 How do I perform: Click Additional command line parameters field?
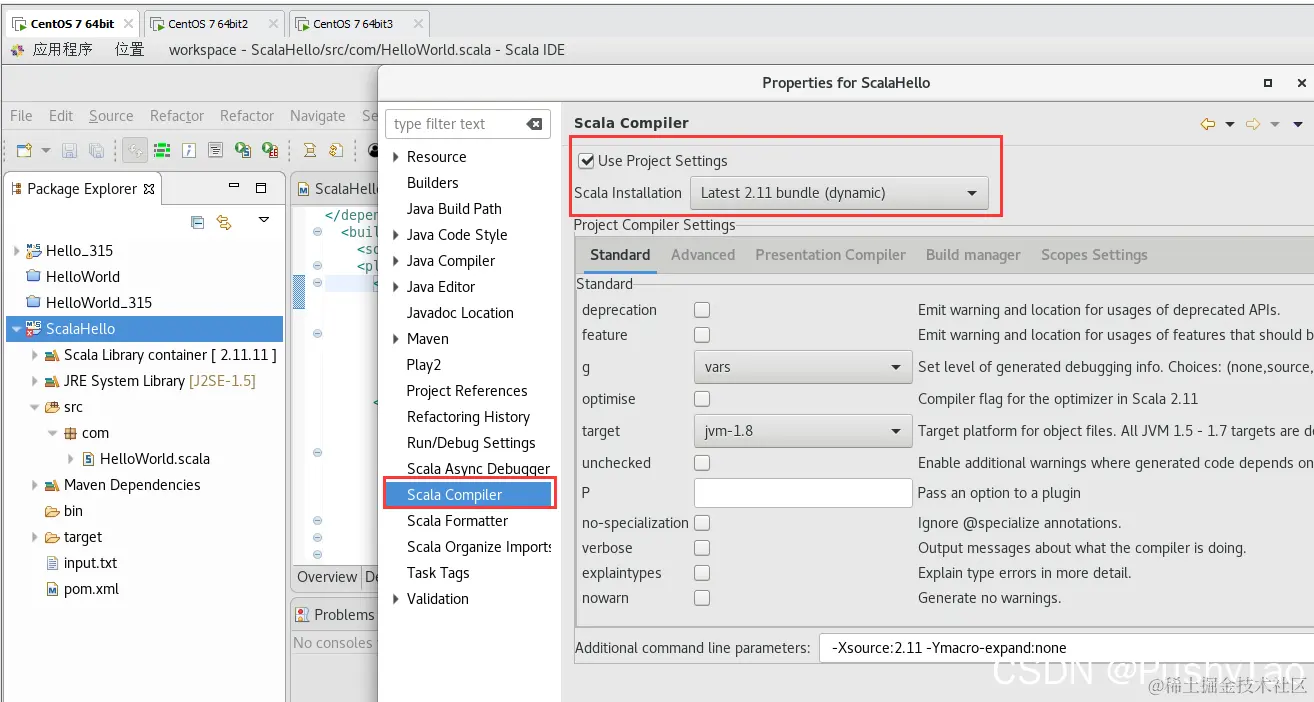point(1066,648)
